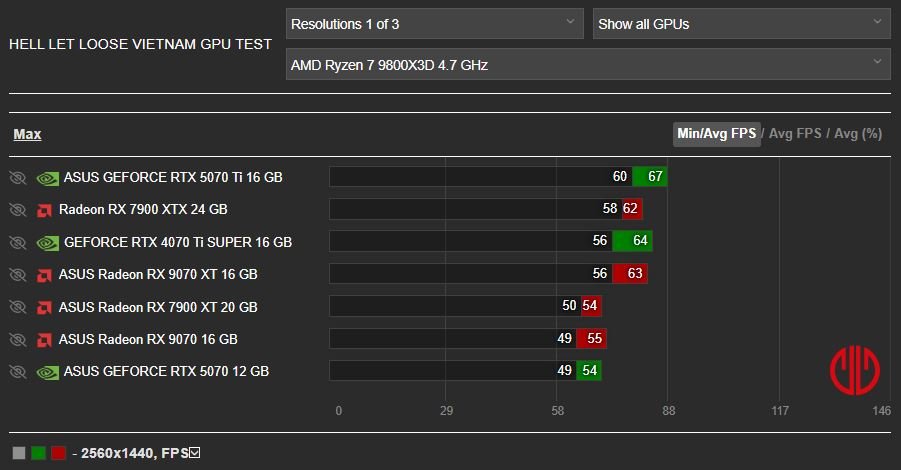
Task: Select the Min/Avg FPS view tab
Action: [717, 134]
